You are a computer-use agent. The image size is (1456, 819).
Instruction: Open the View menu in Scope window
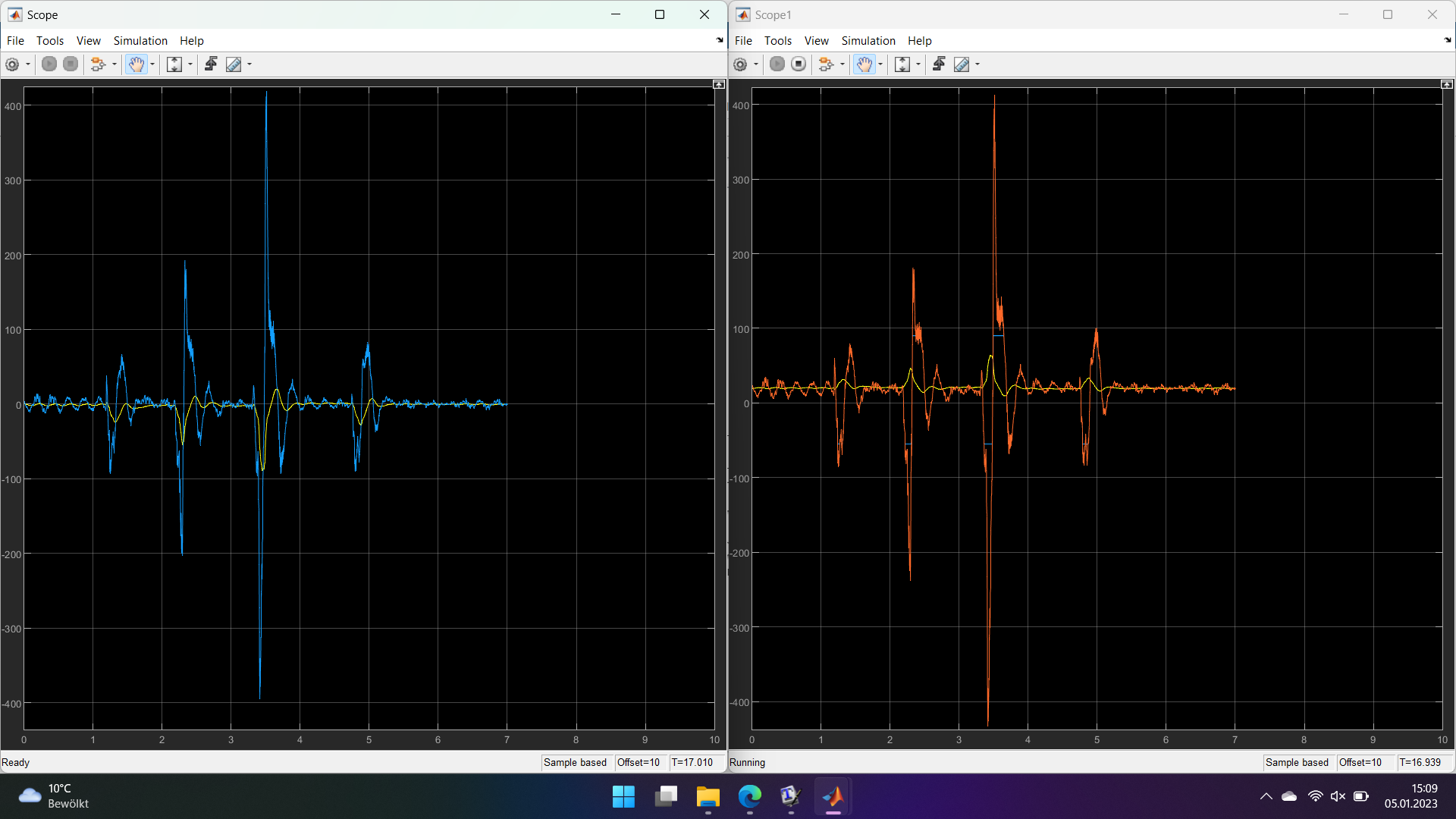pos(88,41)
